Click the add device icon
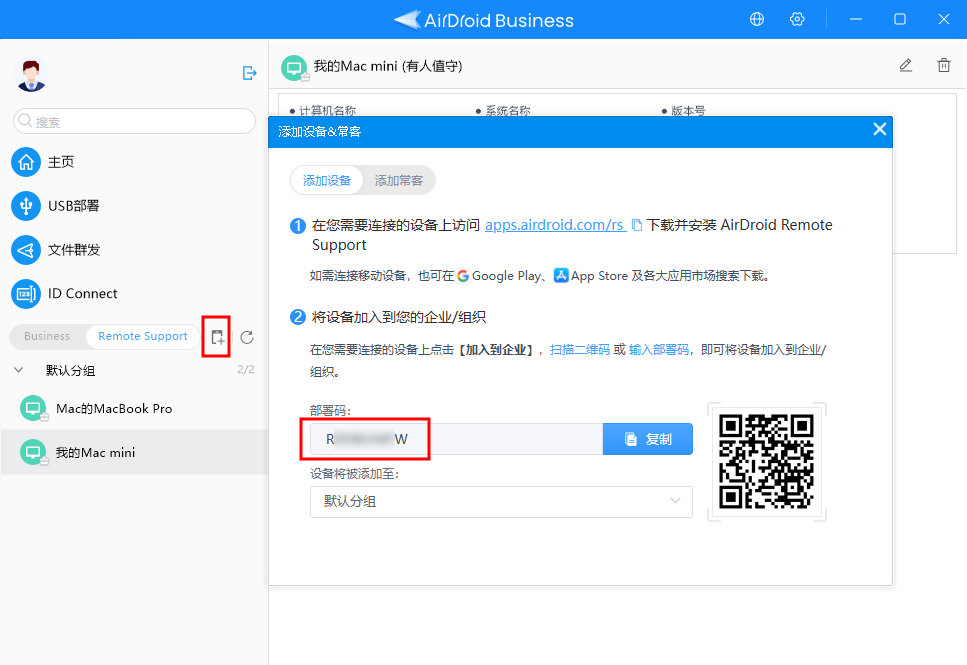 tap(217, 337)
